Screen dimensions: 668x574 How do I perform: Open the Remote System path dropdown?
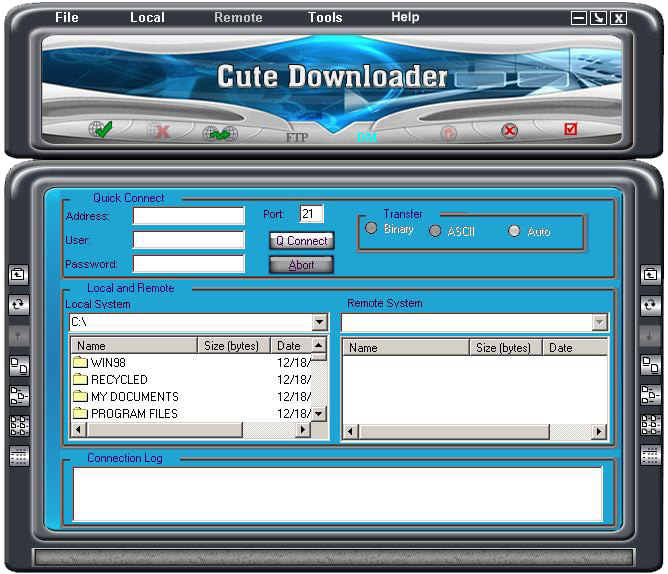pos(599,323)
